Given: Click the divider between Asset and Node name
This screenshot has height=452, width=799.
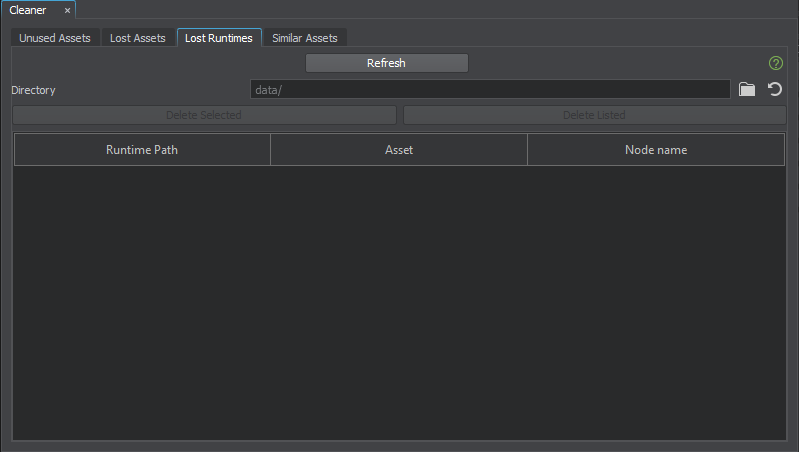Looking at the screenshot, I should (x=528, y=150).
